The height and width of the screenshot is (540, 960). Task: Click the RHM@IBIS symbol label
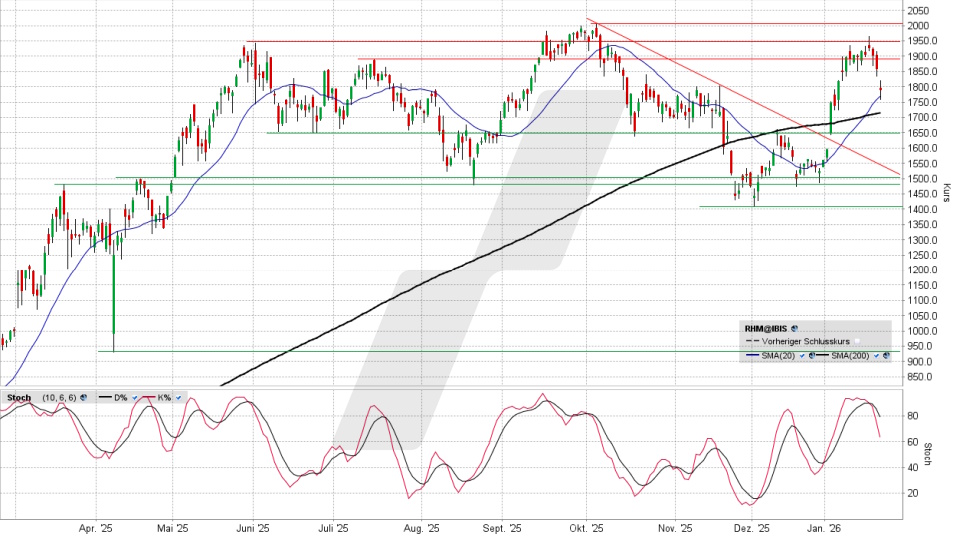point(765,327)
